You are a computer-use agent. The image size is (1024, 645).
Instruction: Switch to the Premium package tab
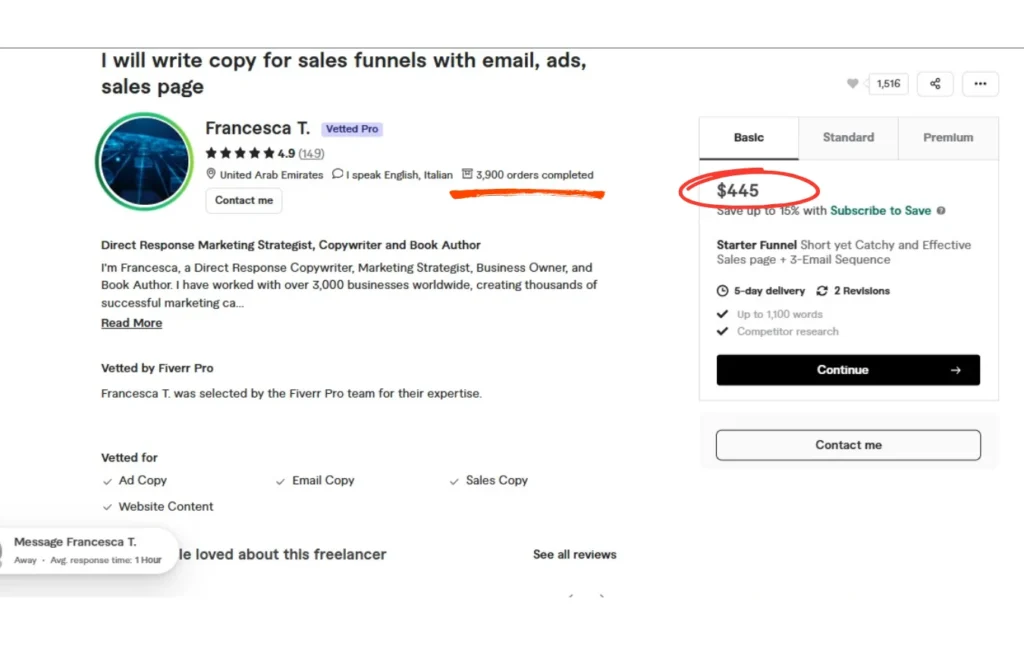pyautogui.click(x=948, y=138)
